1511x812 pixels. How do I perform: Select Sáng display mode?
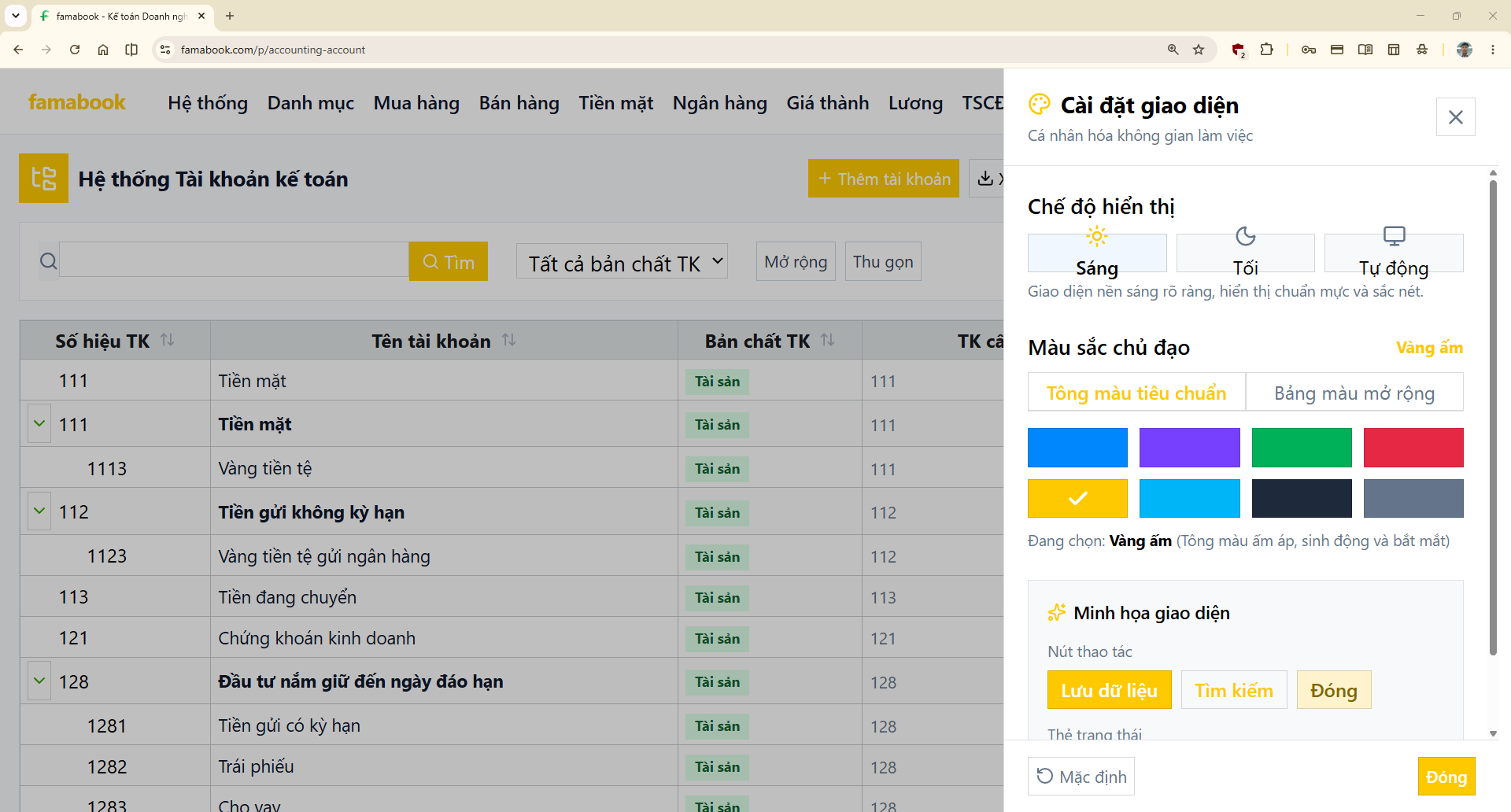pyautogui.click(x=1097, y=253)
